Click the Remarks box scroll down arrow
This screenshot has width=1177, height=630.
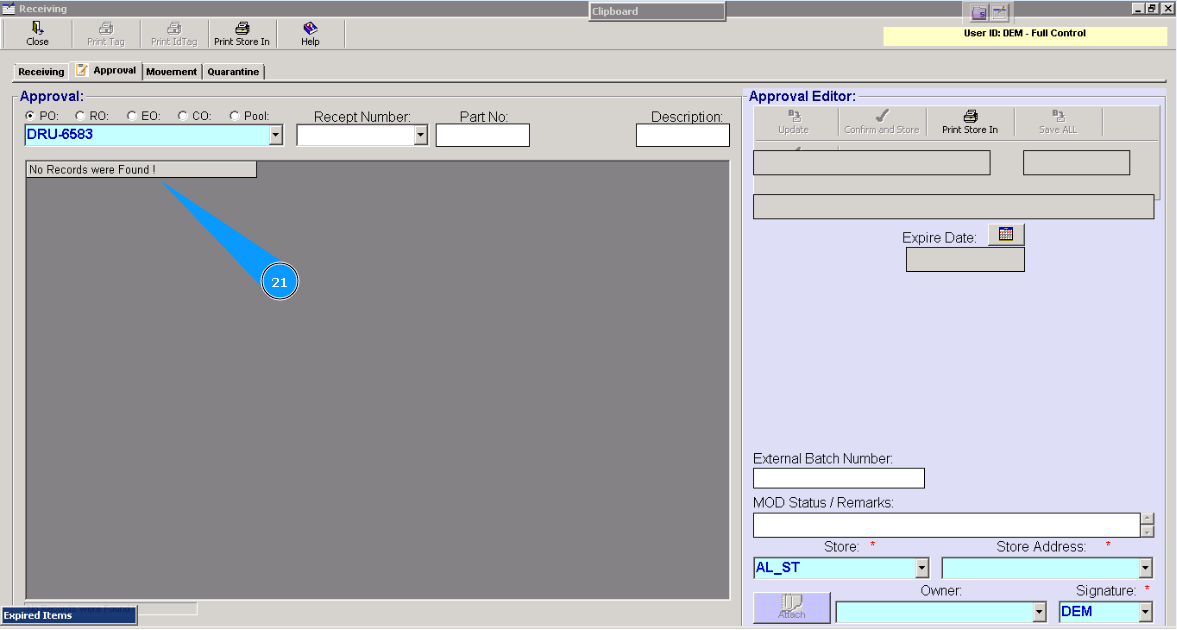point(1147,532)
